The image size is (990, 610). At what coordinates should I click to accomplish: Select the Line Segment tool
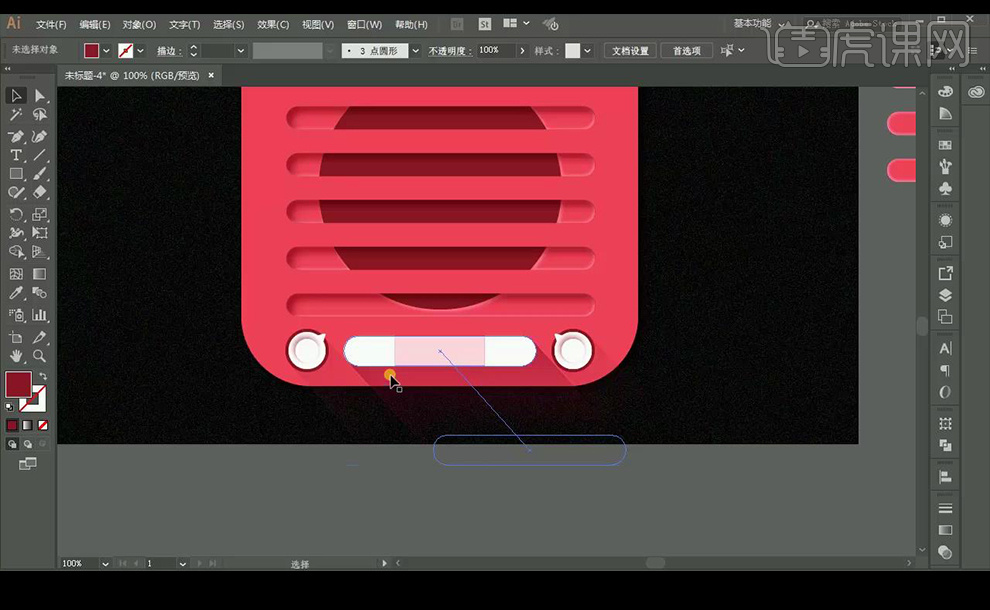[40, 155]
